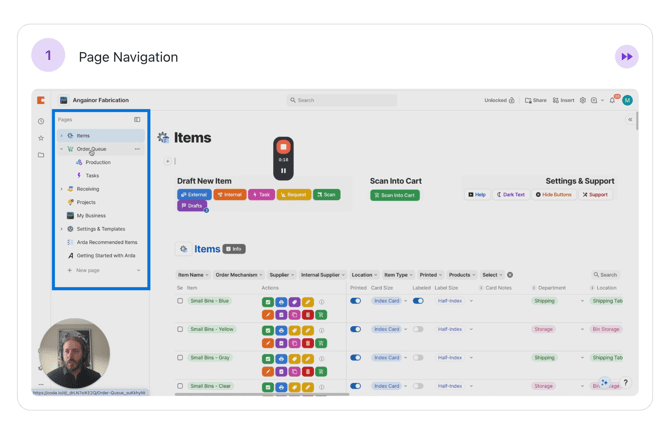Open favorites star in left rail

coord(41,138)
